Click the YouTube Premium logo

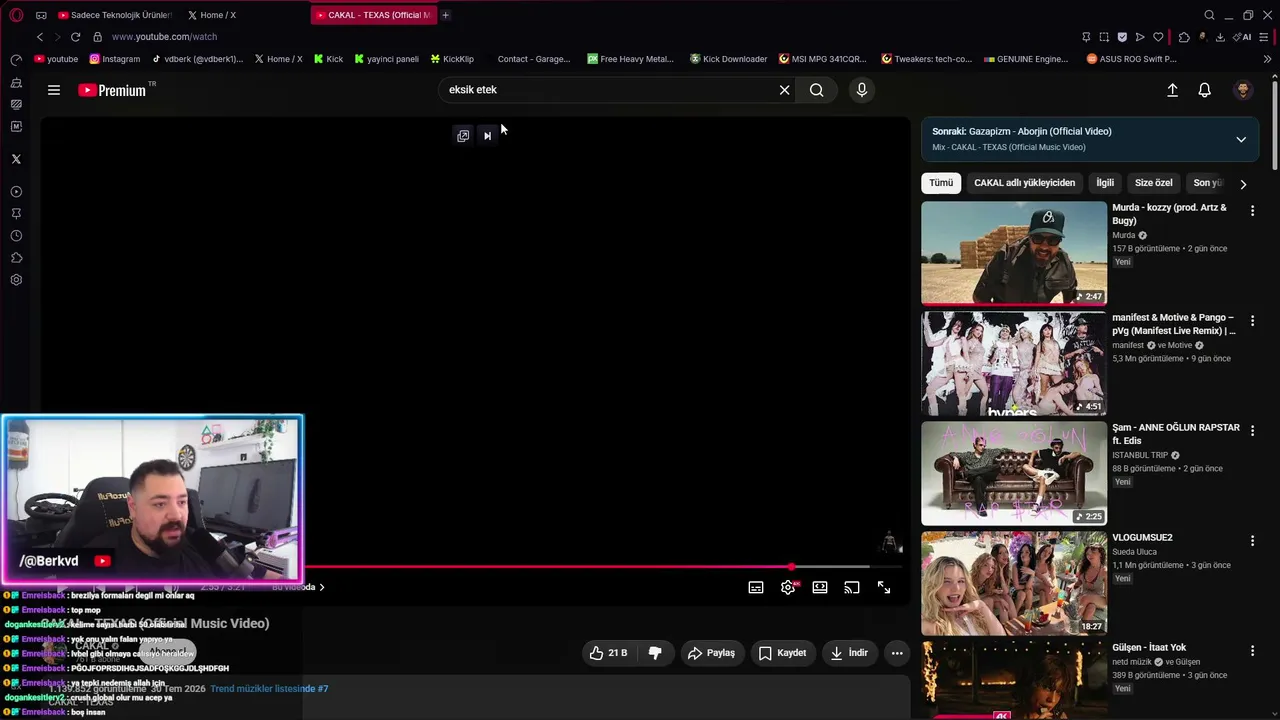[112, 90]
